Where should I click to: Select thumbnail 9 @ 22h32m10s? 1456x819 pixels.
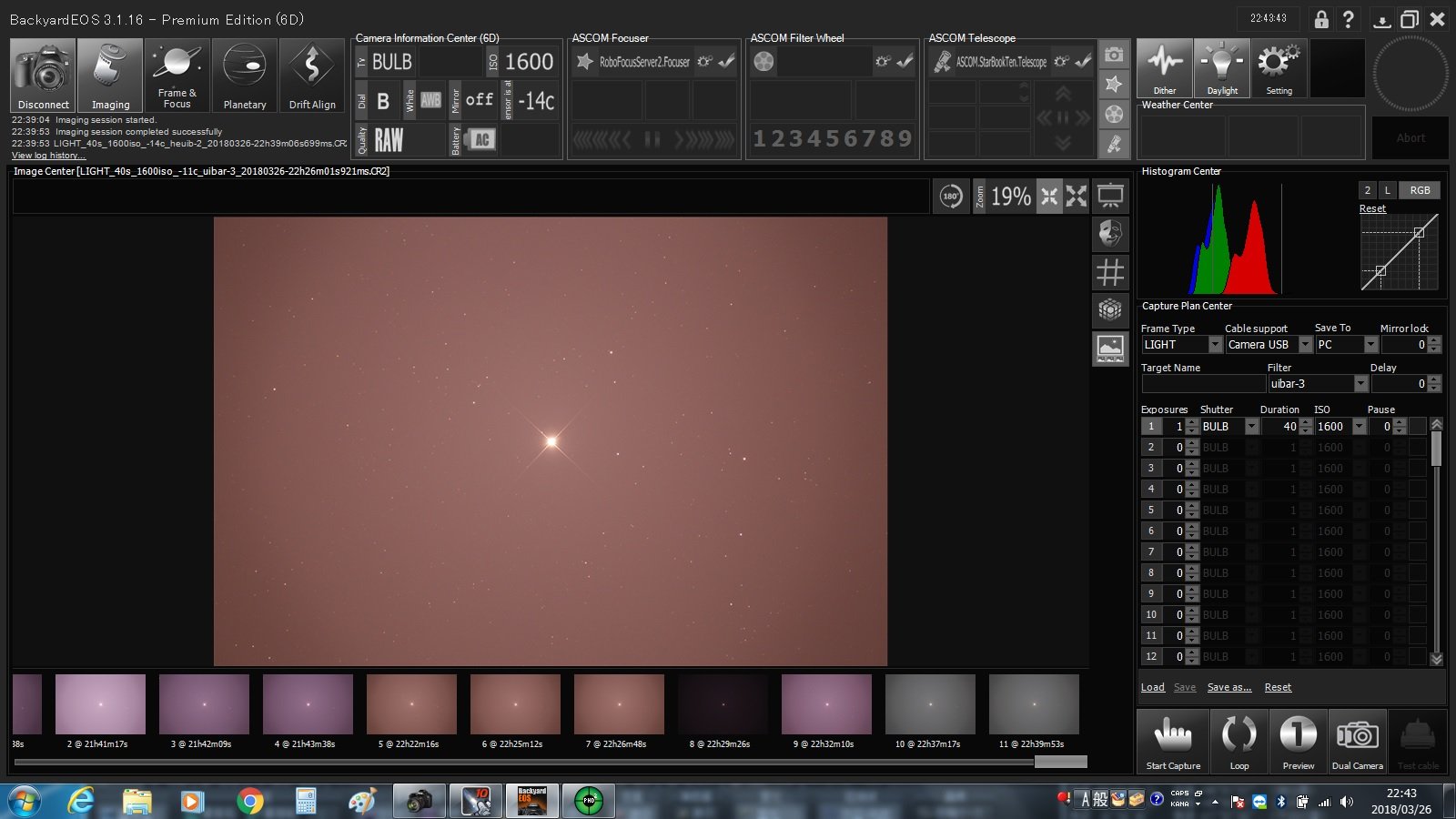(x=826, y=704)
